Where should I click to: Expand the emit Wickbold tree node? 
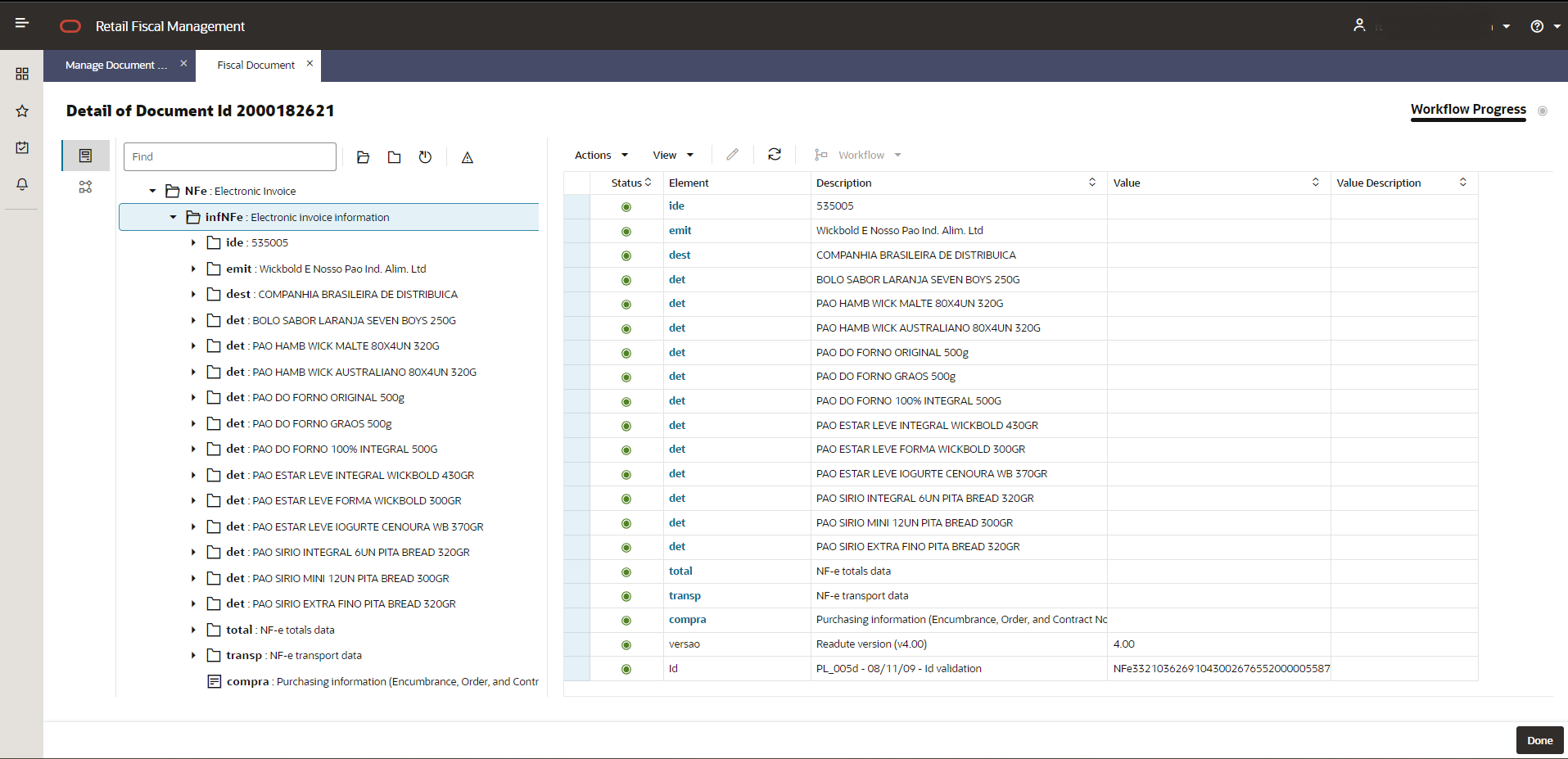[193, 269]
